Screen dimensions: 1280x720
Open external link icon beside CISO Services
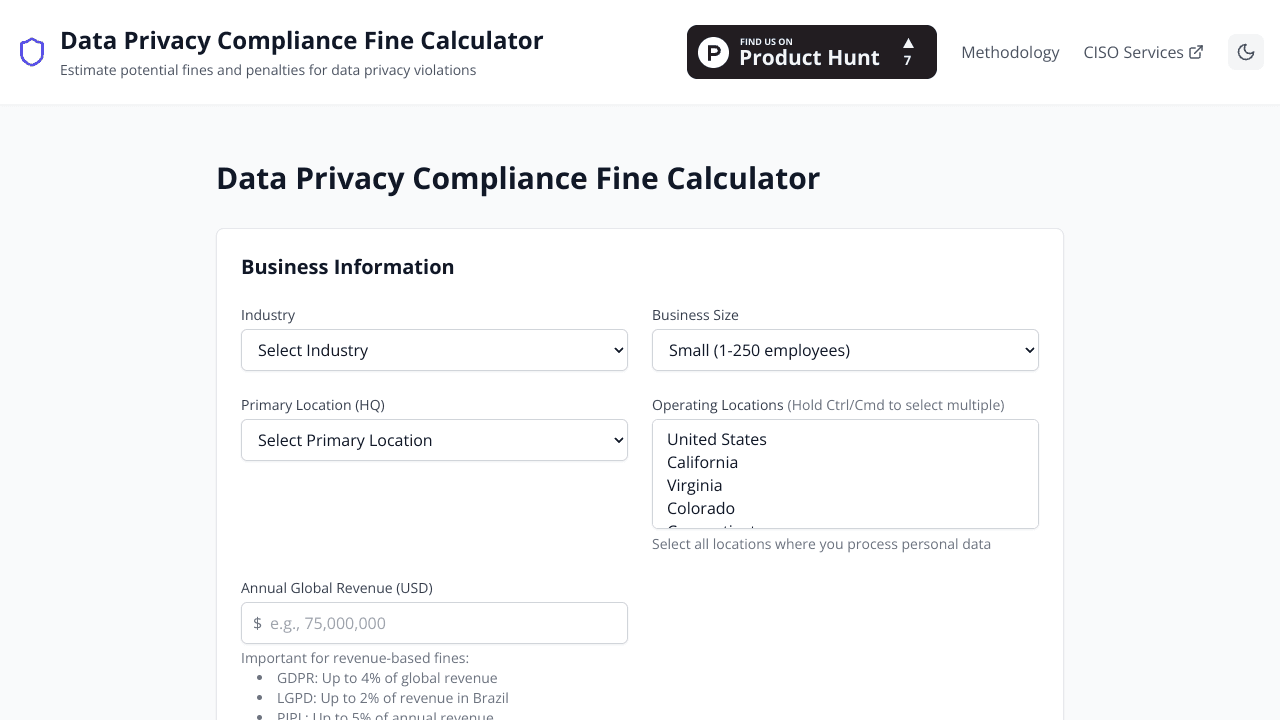point(1196,52)
